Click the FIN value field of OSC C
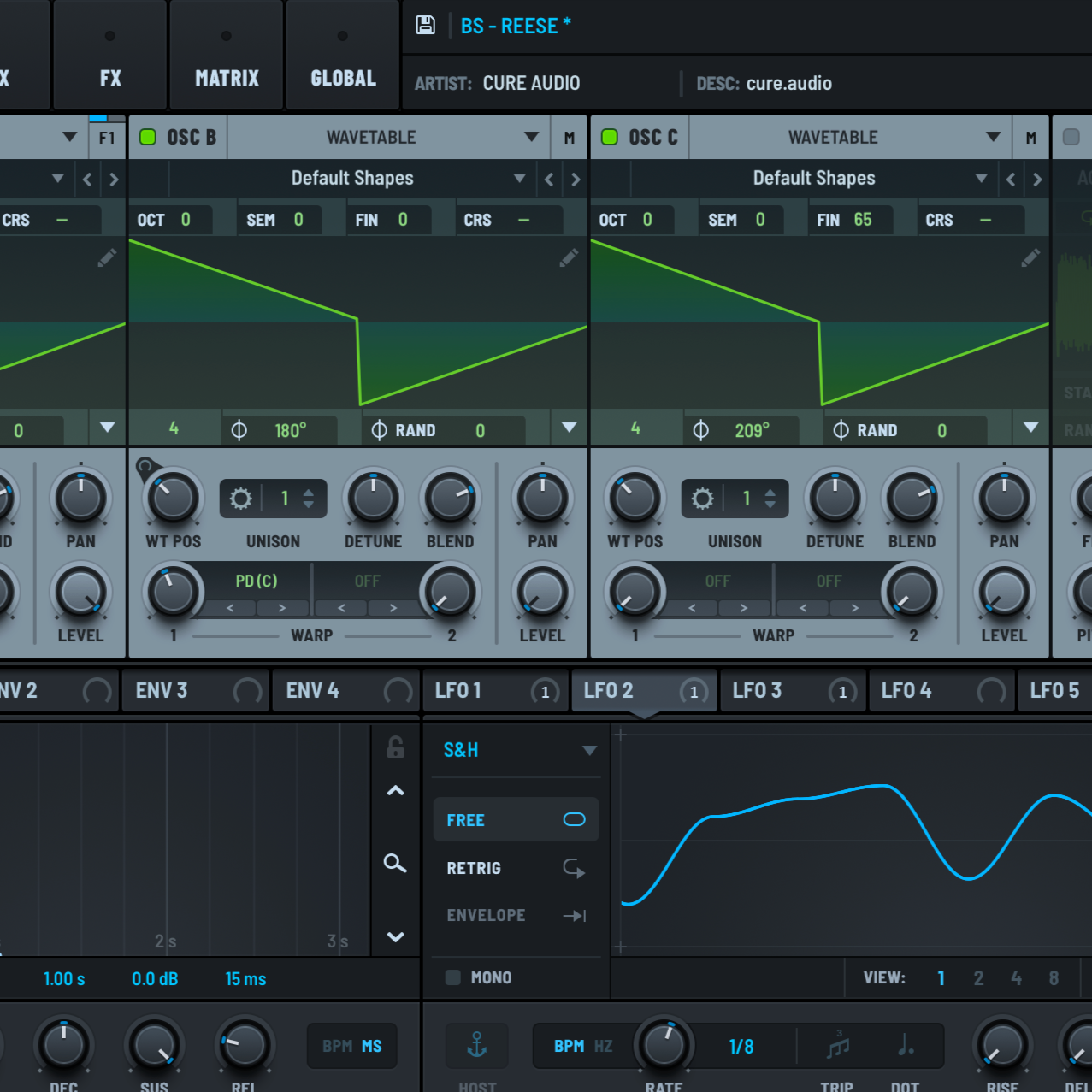 click(x=851, y=219)
